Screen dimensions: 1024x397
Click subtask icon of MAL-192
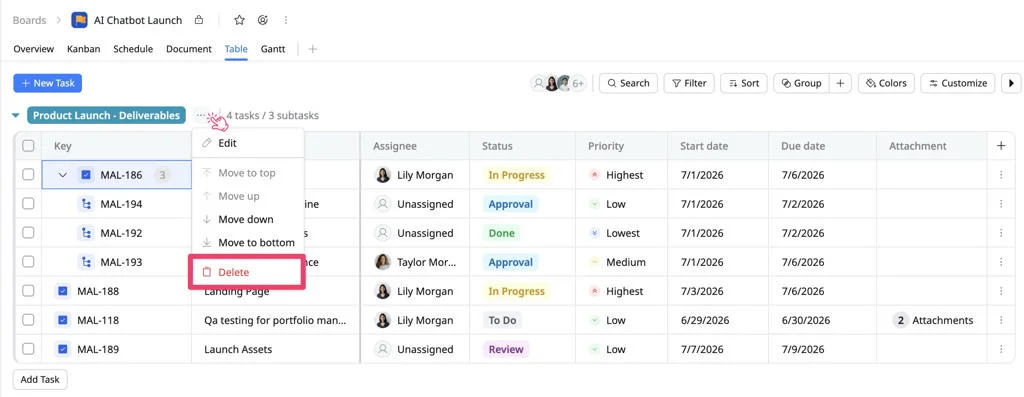coord(86,233)
